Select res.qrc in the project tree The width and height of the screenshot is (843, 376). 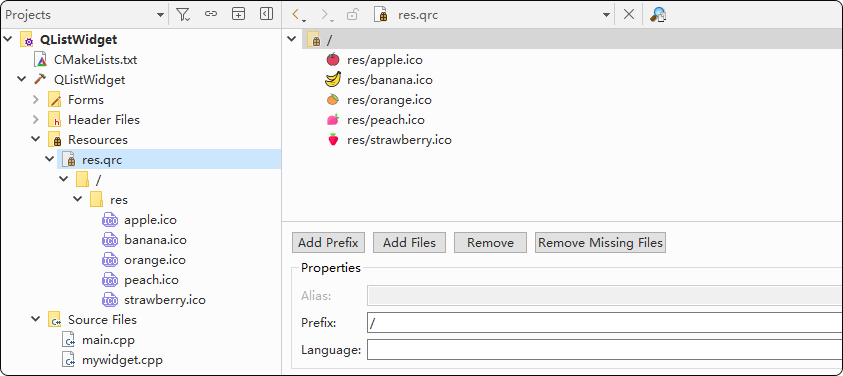click(x=102, y=159)
